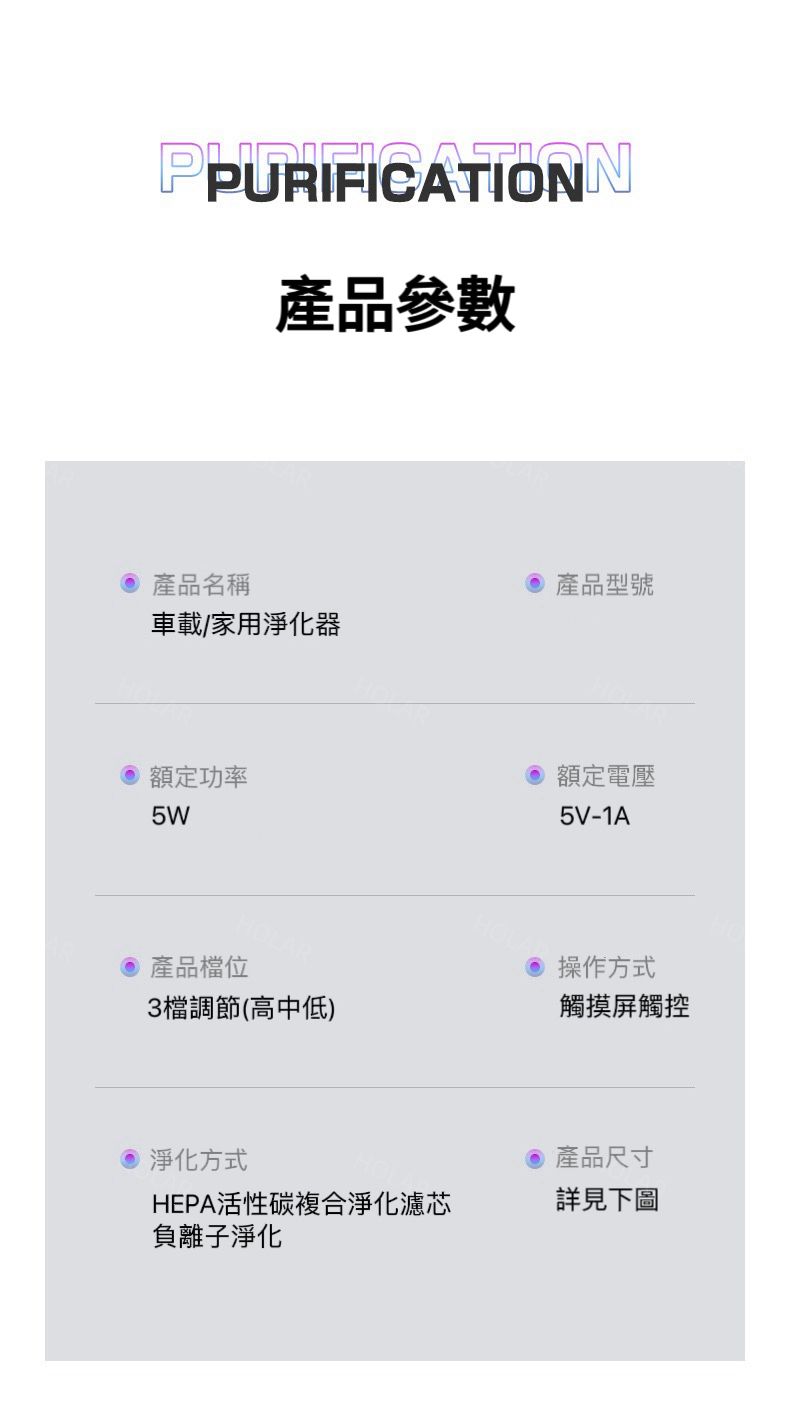This screenshot has height=1405, width=790.
Task: Click the 3檔調節(高中低) text
Action: [x=241, y=1008]
